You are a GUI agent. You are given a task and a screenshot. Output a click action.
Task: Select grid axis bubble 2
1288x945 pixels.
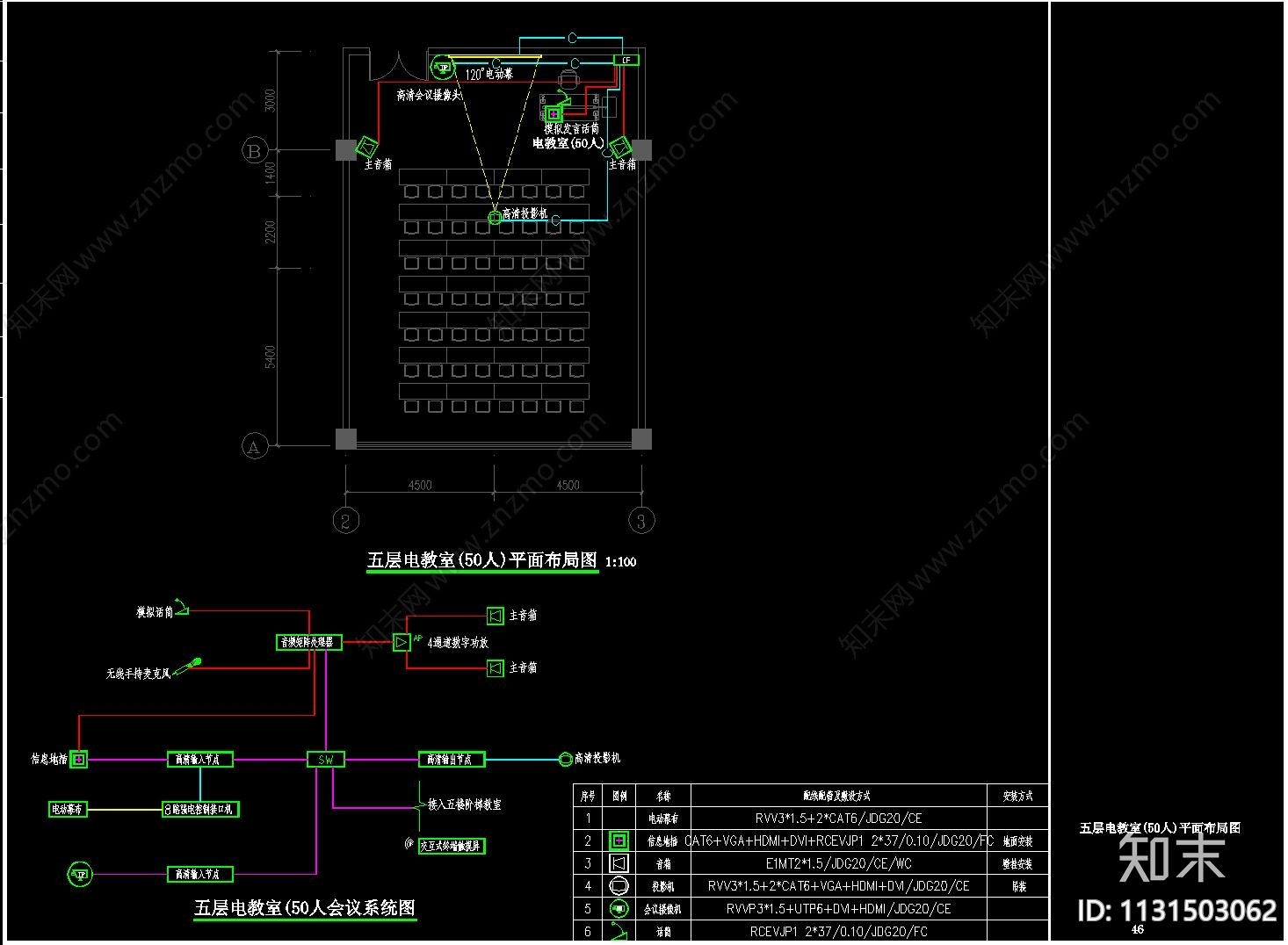(346, 521)
